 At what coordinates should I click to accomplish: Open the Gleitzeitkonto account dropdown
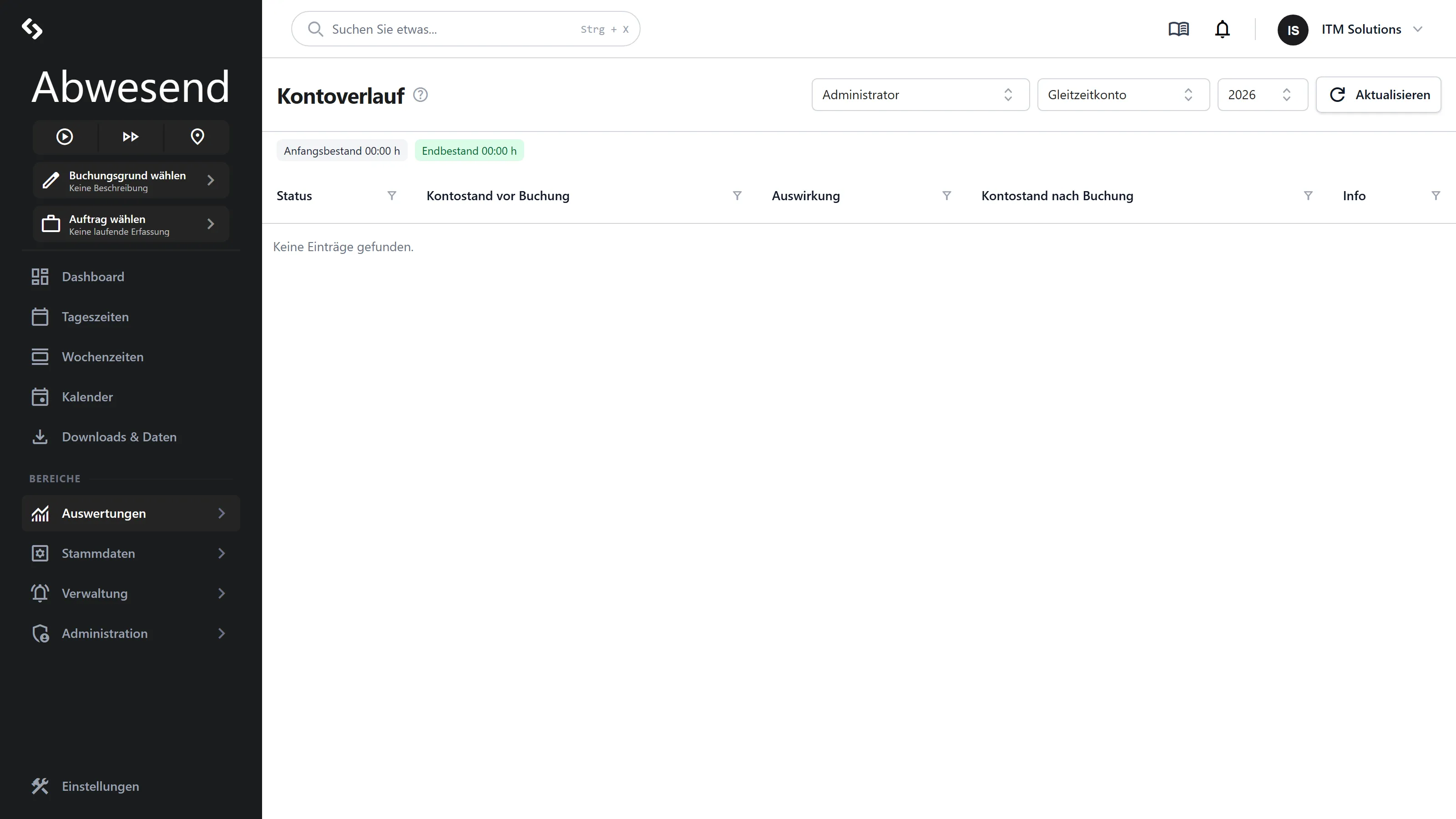1123,95
